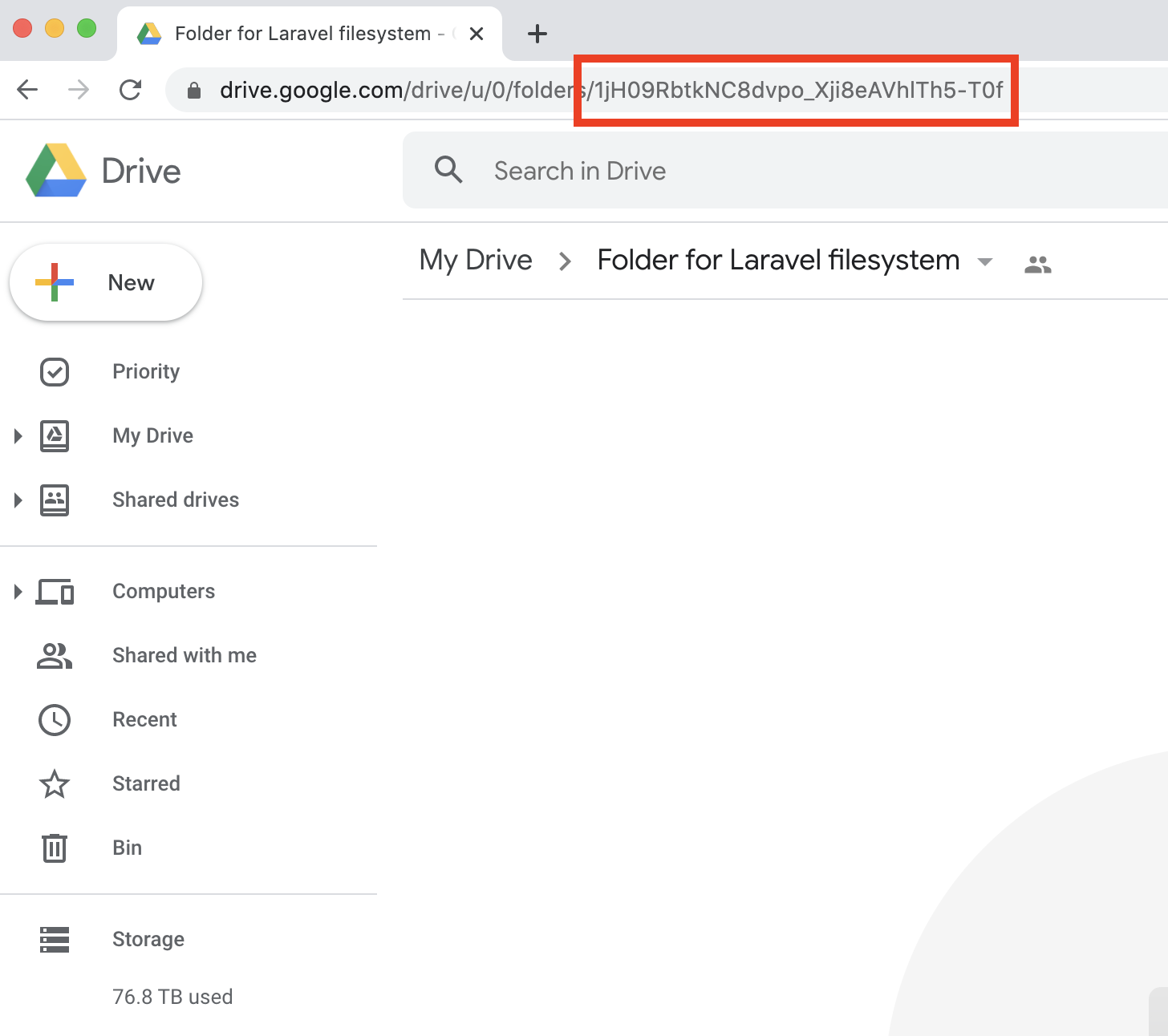1168x1036 pixels.
Task: Open the Bin trash icon
Action: pyautogui.click(x=55, y=848)
